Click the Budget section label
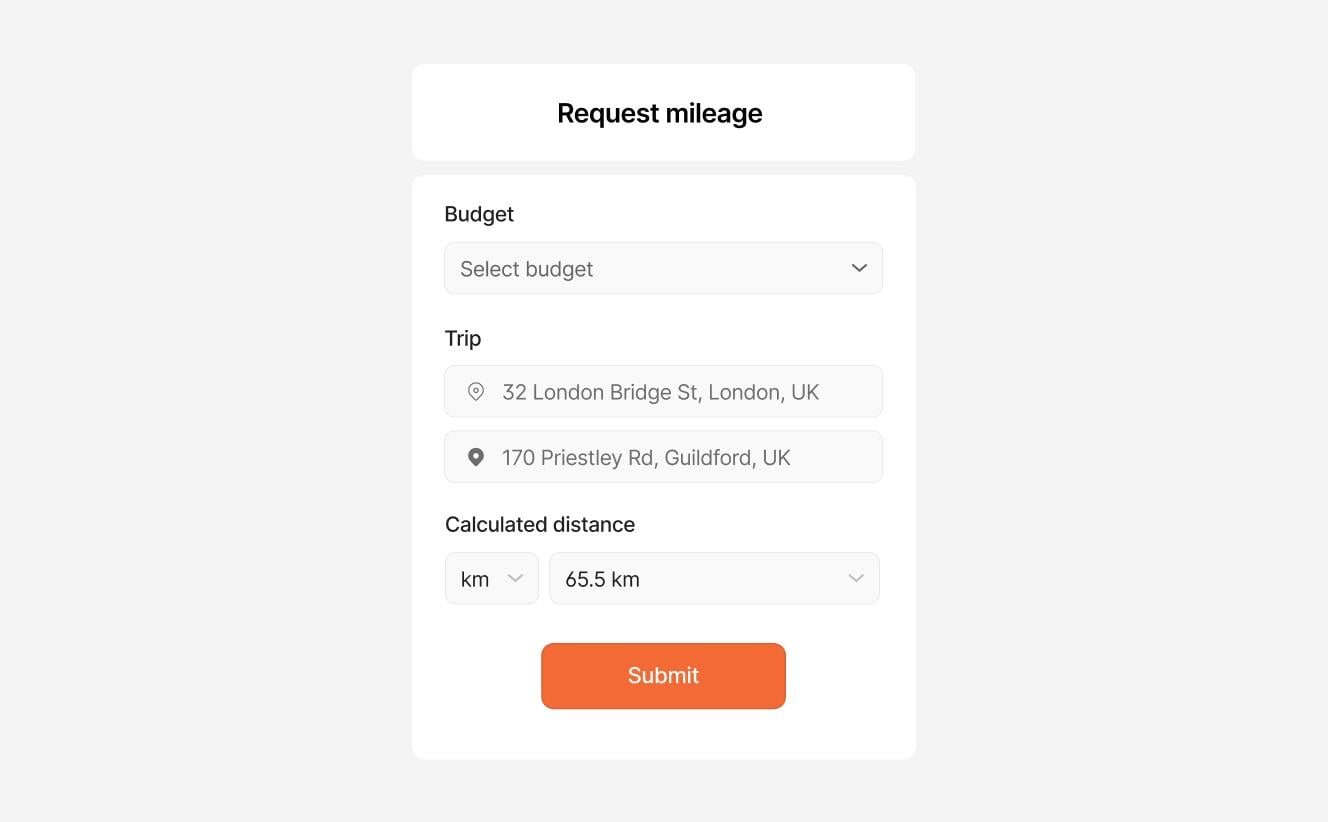This screenshot has height=822, width=1328. (x=479, y=214)
